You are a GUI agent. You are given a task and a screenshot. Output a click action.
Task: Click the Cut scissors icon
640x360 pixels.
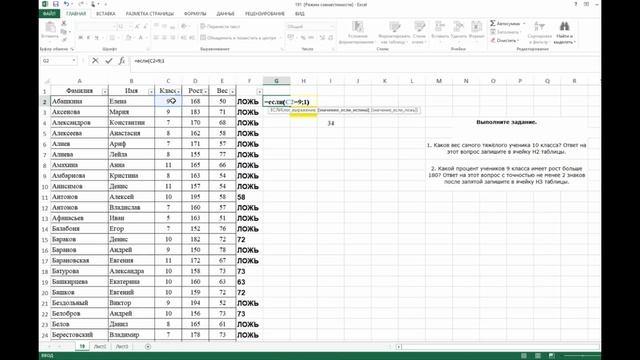(x=64, y=24)
